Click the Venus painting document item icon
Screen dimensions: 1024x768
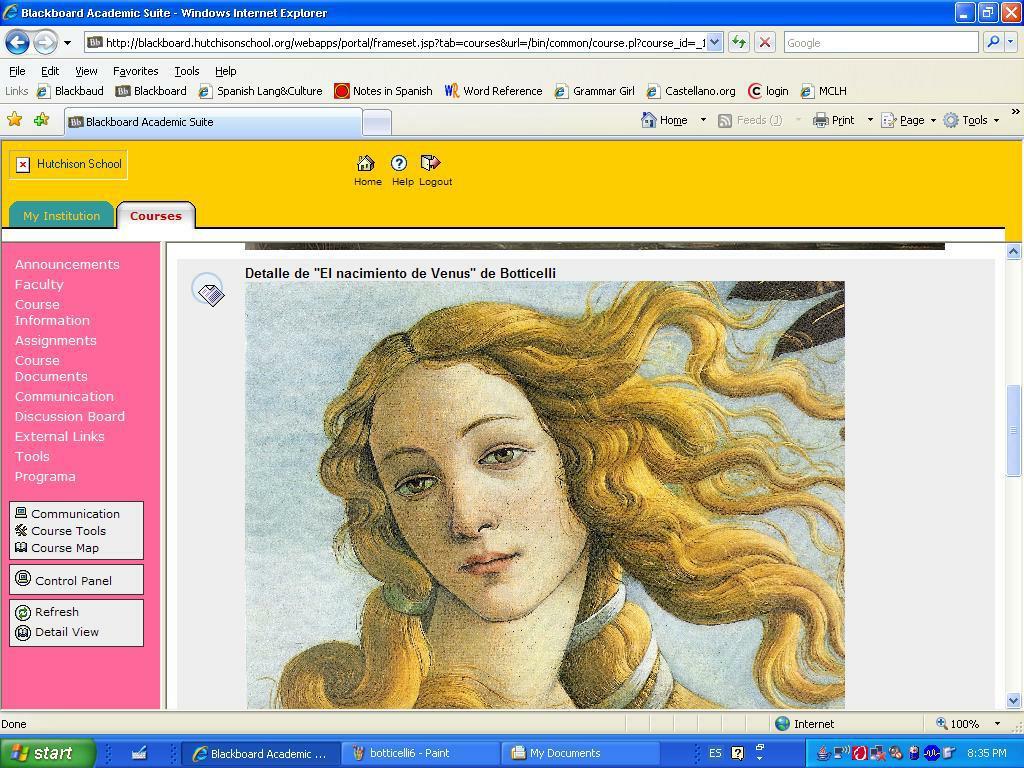tap(208, 290)
